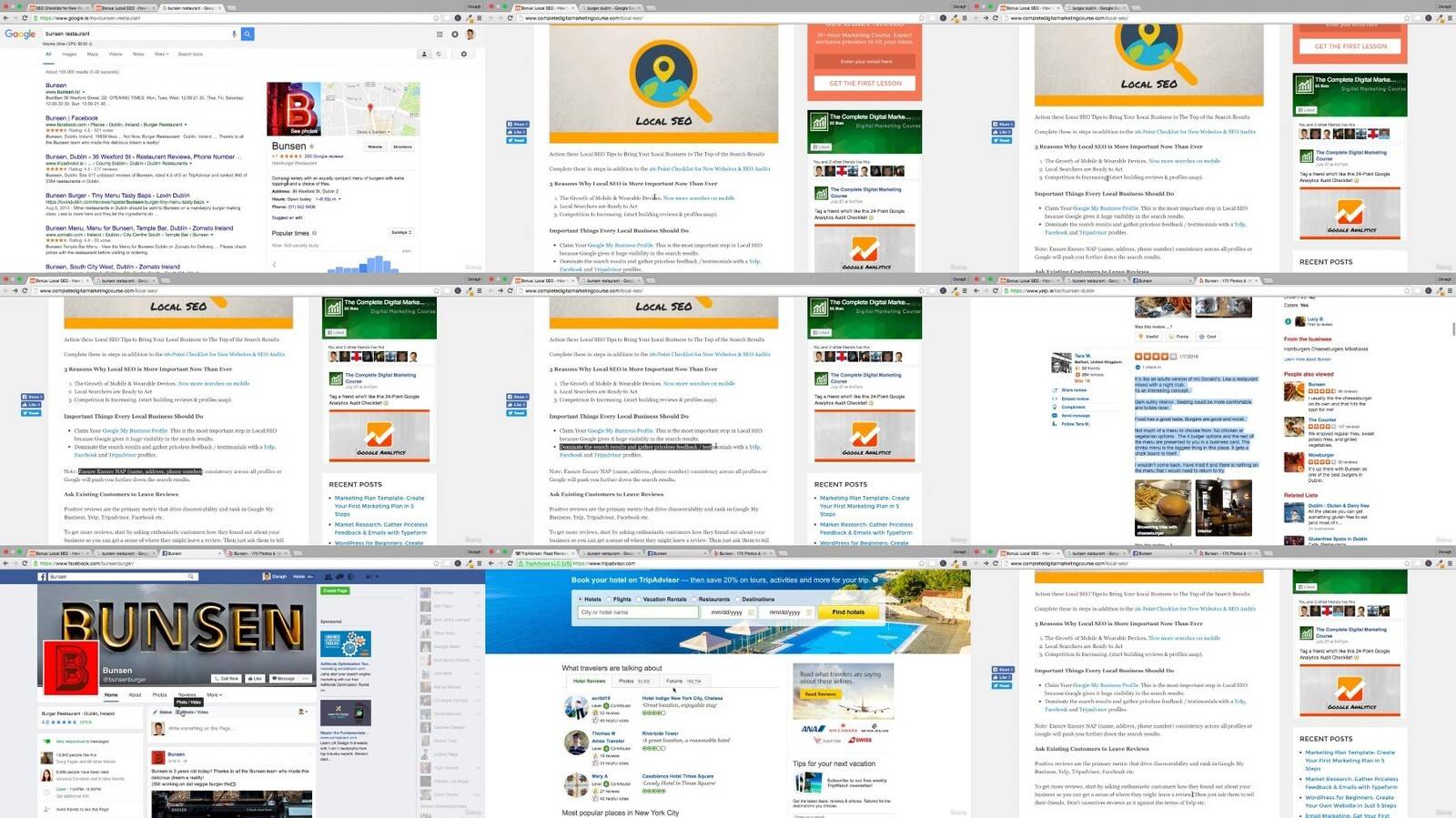The width and height of the screenshot is (1456, 818).
Task: Click the Facebook search magnifier icon
Action: [x=190, y=576]
